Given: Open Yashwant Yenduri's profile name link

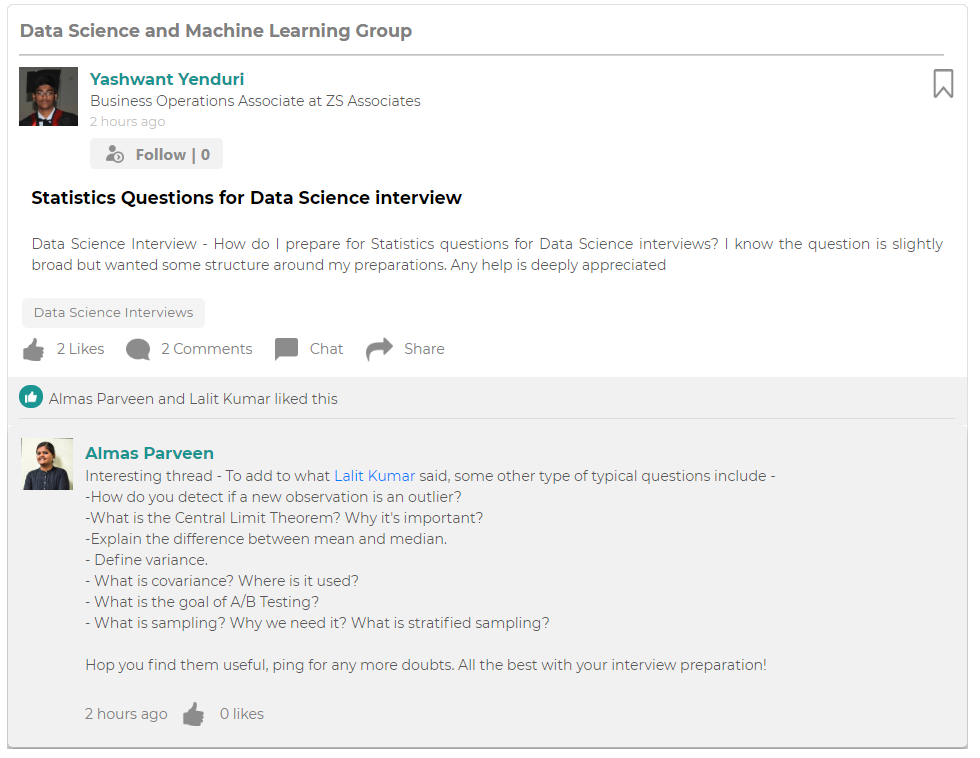Looking at the screenshot, I should pyautogui.click(x=167, y=79).
